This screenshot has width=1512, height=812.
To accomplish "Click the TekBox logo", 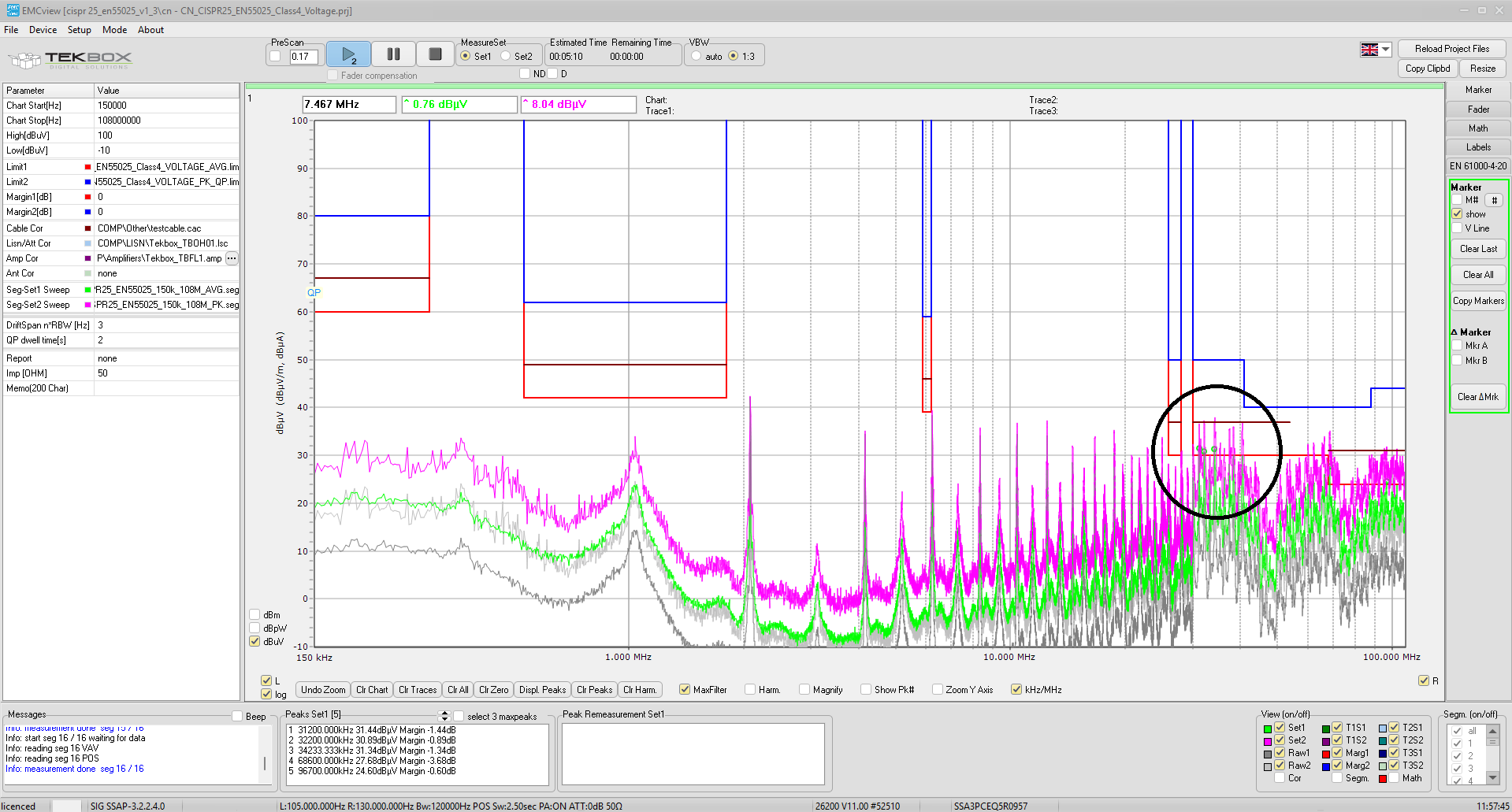I will pyautogui.click(x=71, y=60).
